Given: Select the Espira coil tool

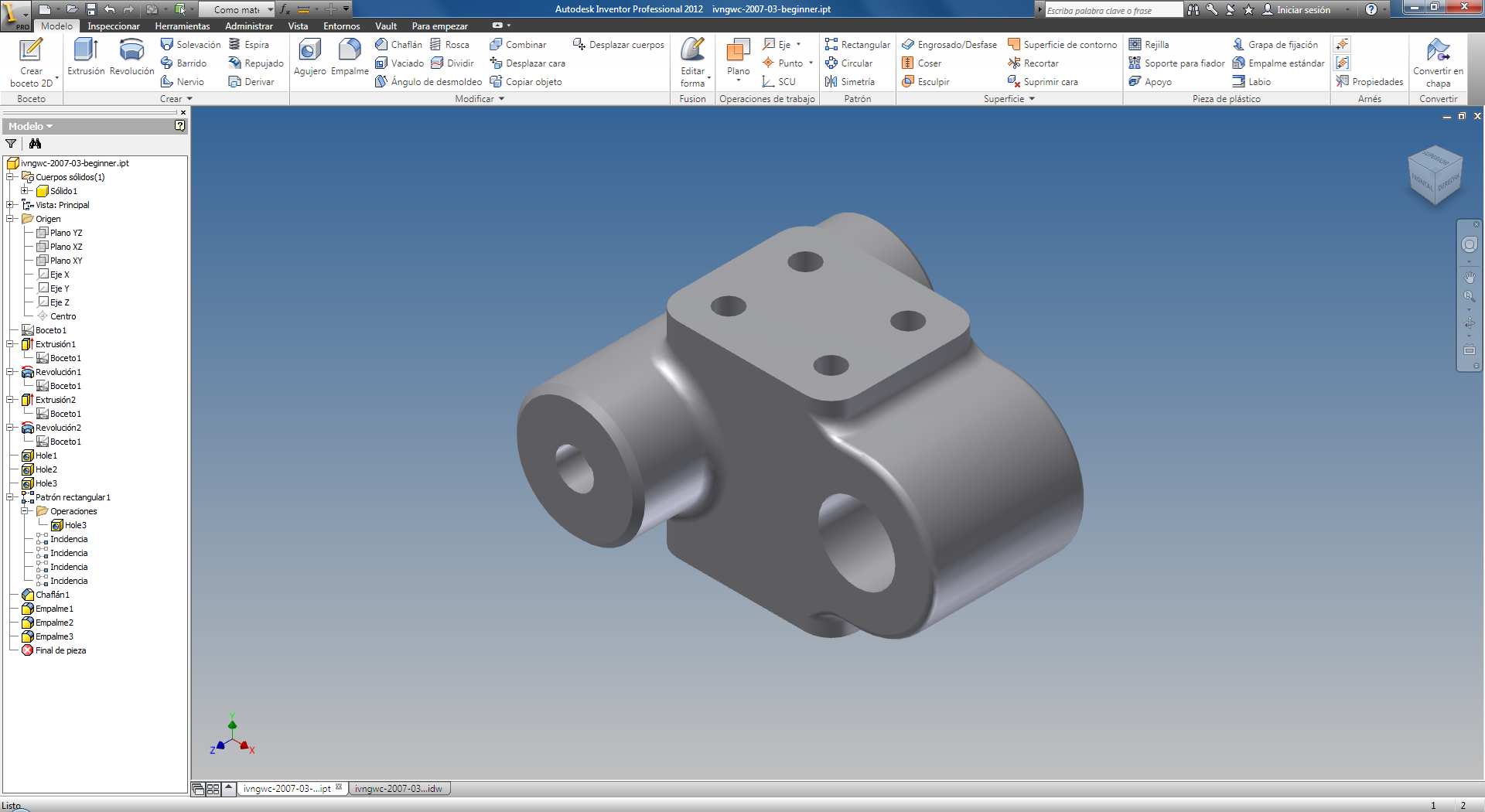Looking at the screenshot, I should (248, 45).
